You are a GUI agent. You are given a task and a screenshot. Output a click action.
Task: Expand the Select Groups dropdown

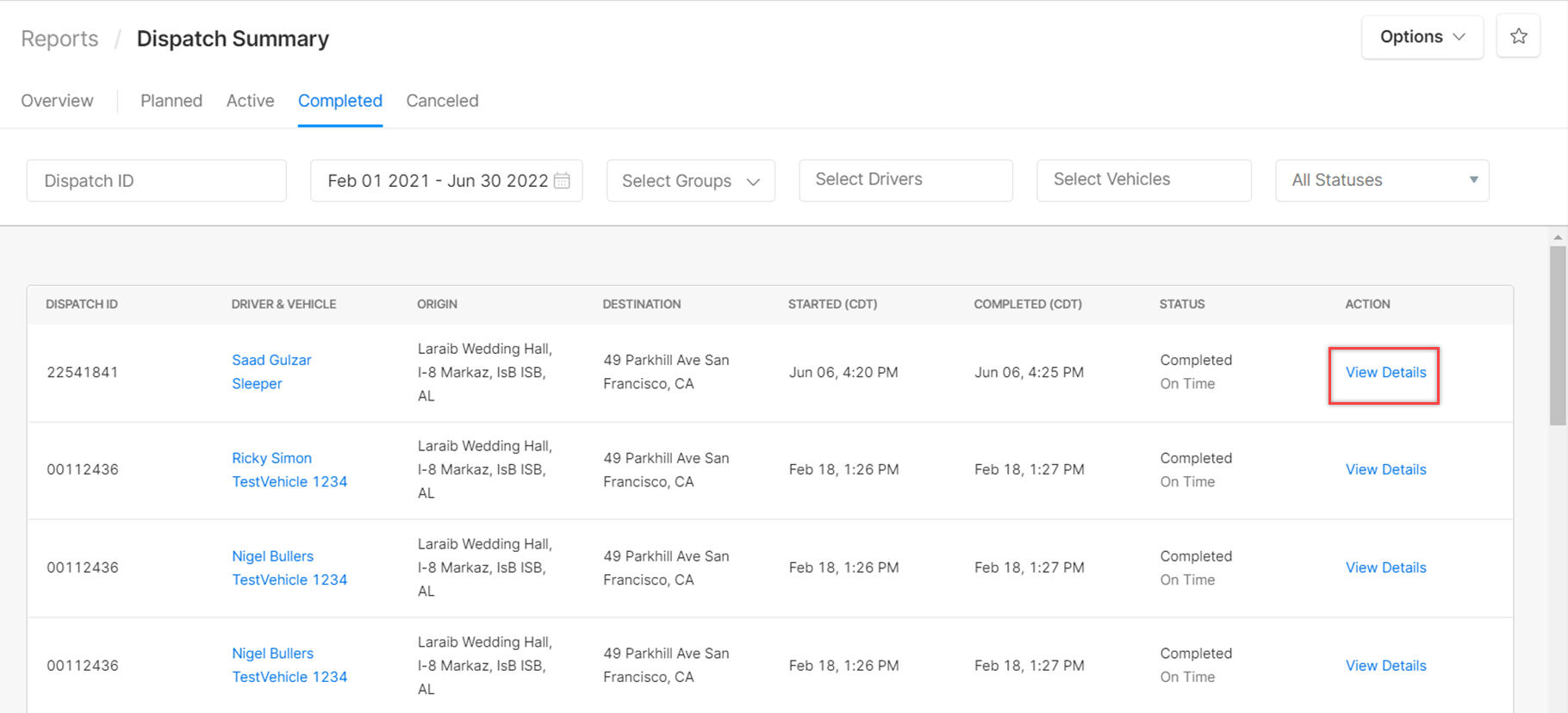pos(691,181)
